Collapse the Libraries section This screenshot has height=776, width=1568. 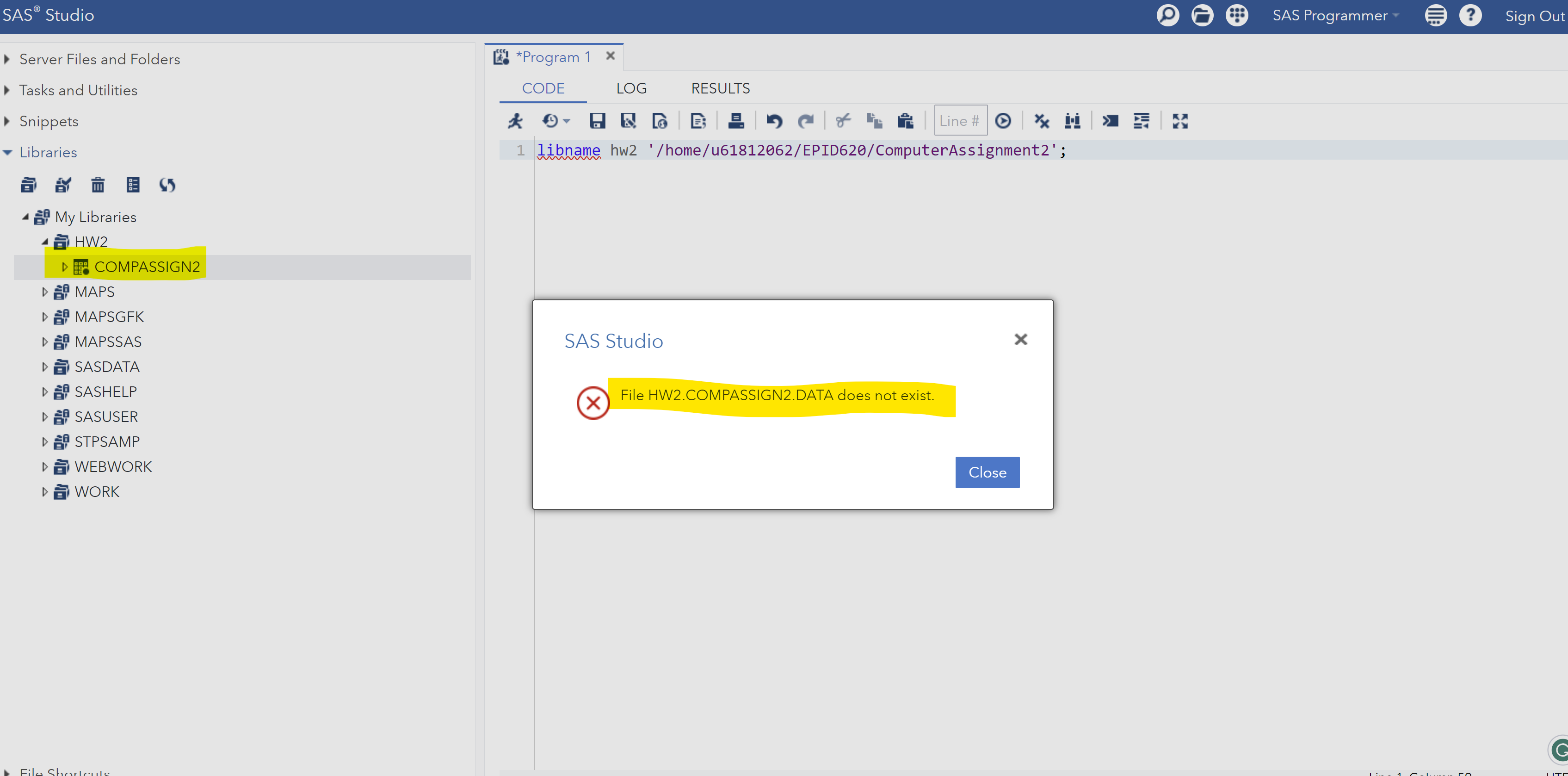point(7,152)
